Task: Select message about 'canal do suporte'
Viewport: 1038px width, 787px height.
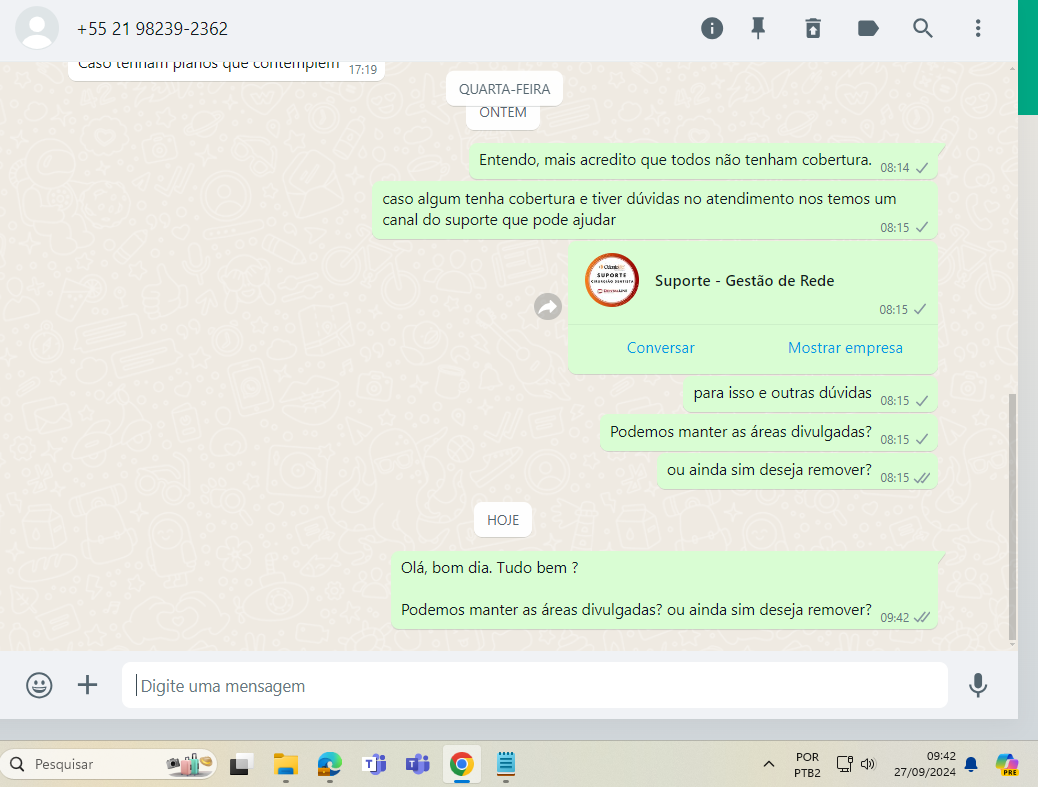Action: coord(655,210)
